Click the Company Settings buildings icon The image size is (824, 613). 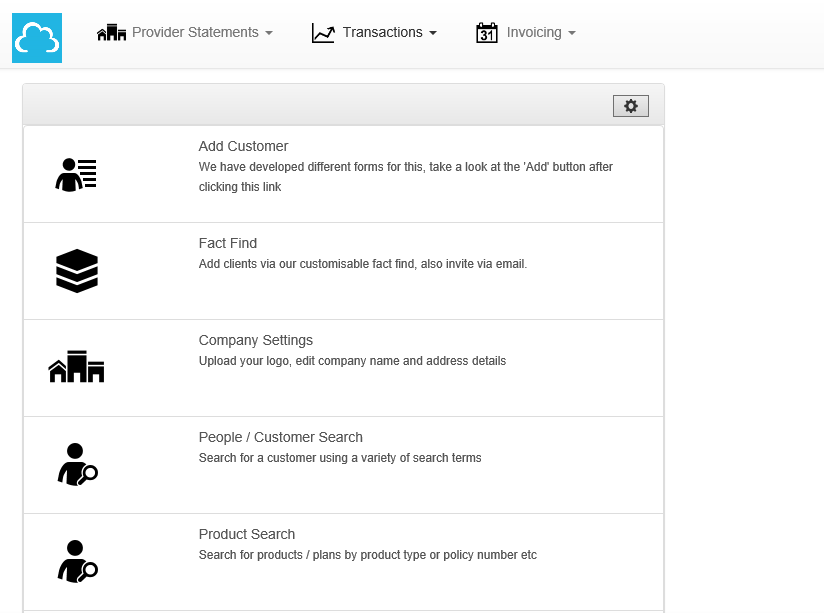pos(77,367)
